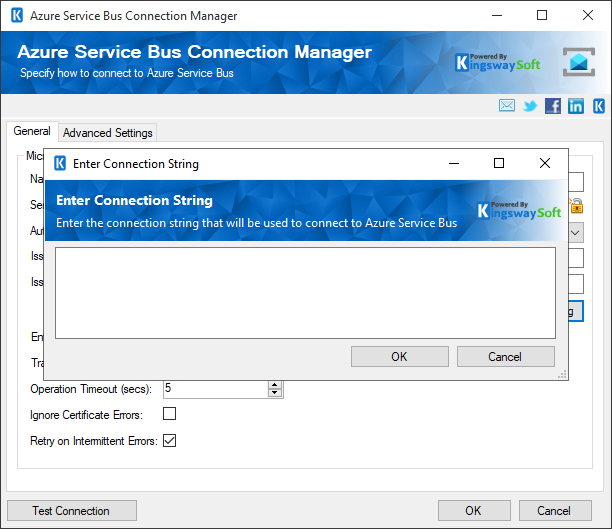
Task: Open the Twitter bird icon link
Action: coord(530,106)
